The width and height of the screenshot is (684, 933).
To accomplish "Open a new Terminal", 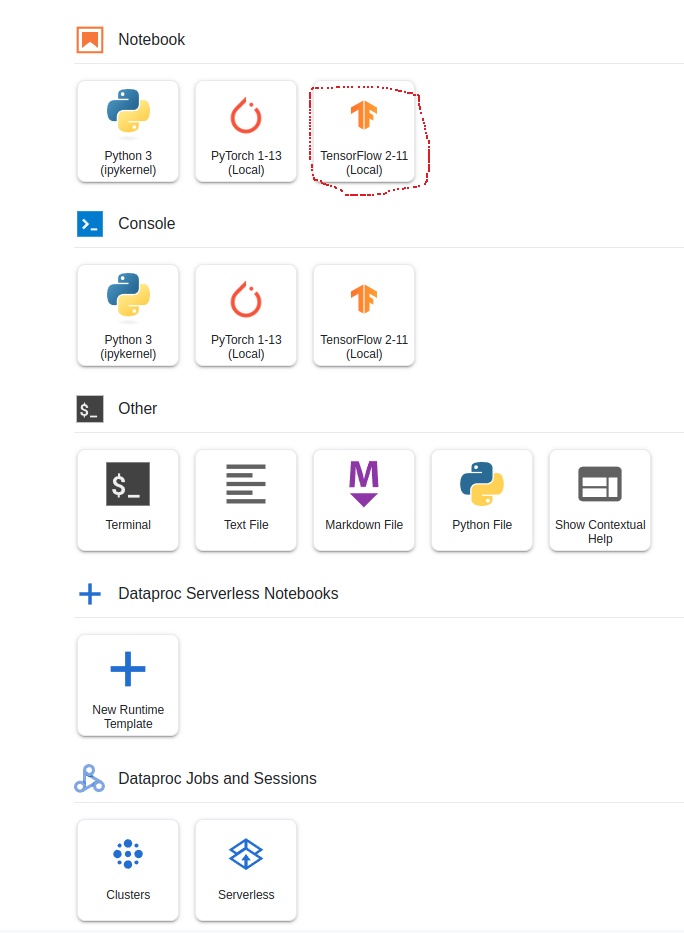I will (128, 500).
